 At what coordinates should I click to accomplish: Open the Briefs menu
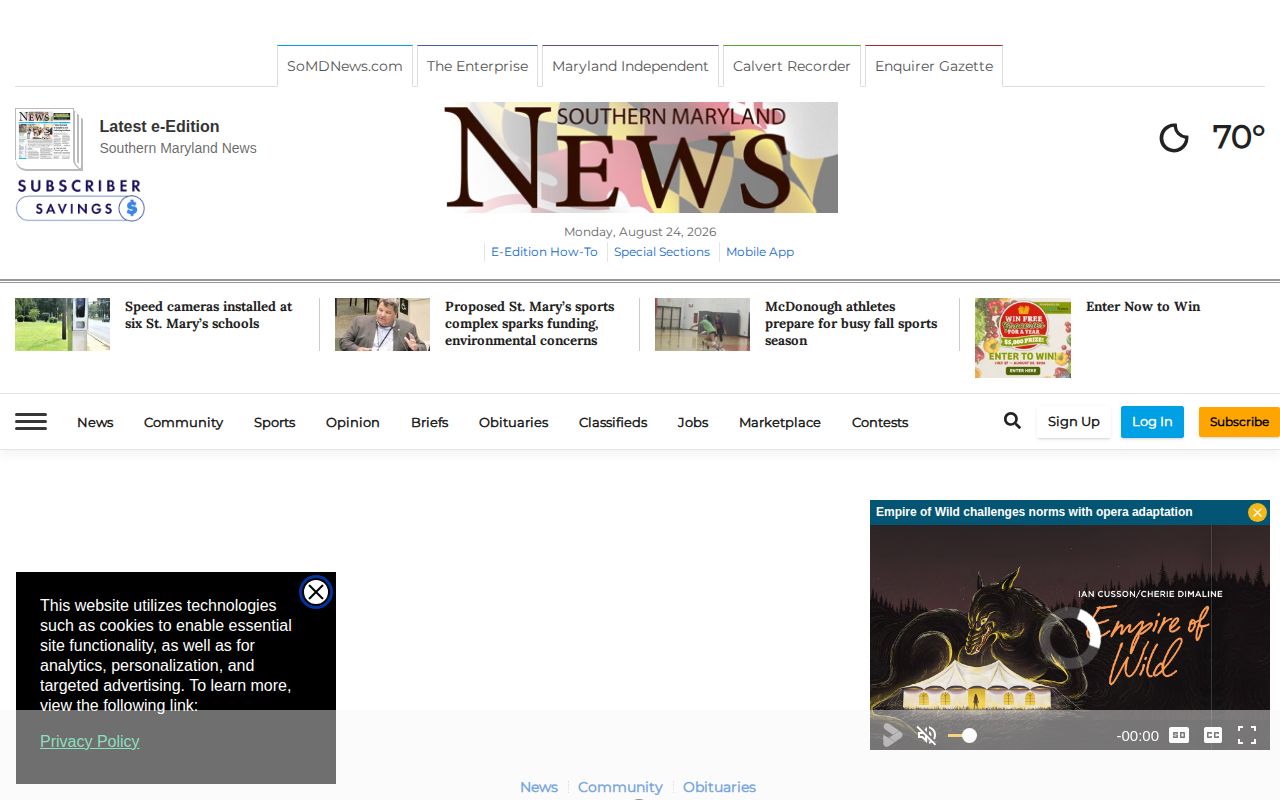click(x=429, y=422)
